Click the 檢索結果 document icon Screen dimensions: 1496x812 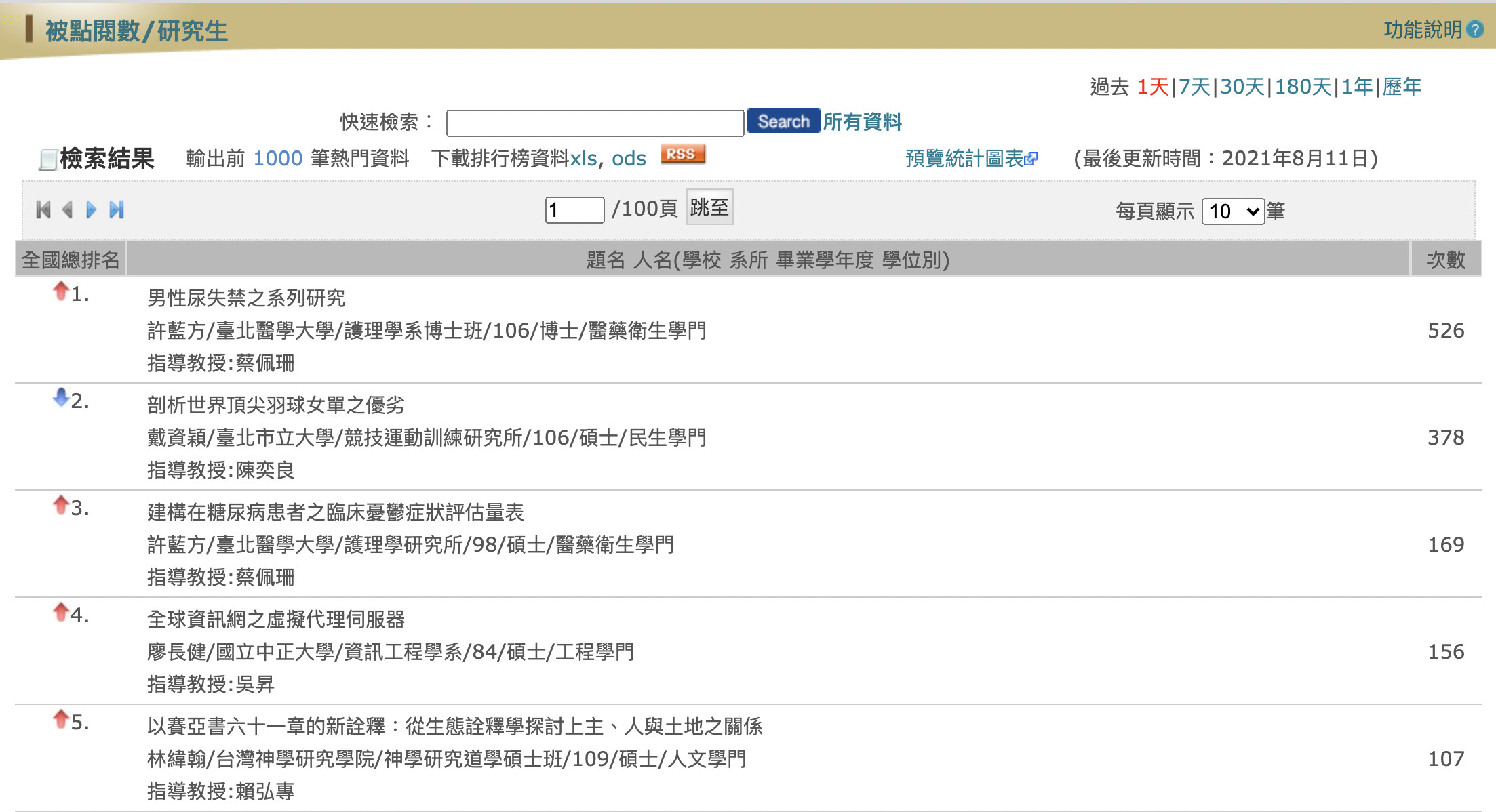point(47,160)
